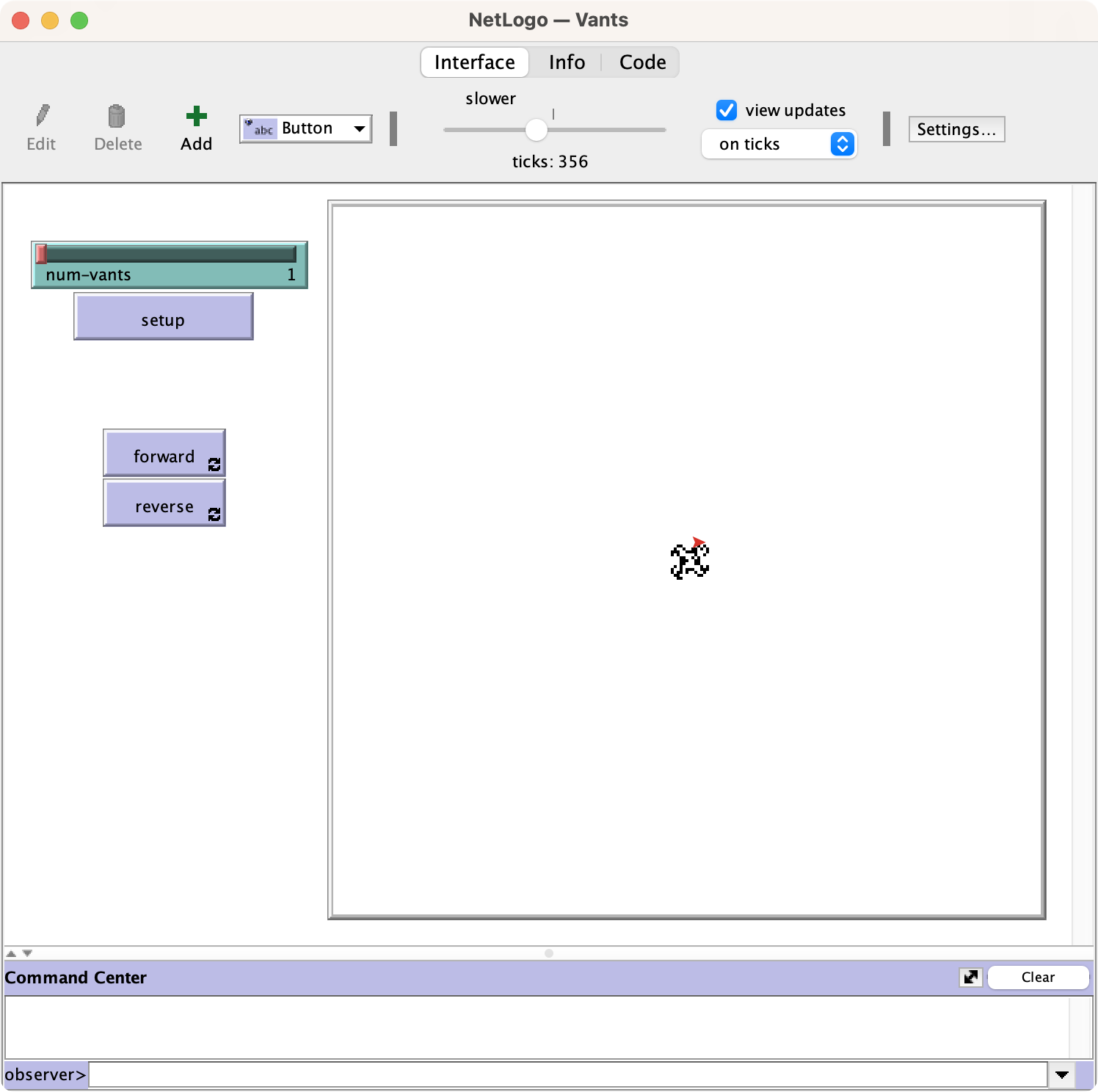Open the observer context dropdown arrow
1098x1092 pixels.
click(1062, 1074)
